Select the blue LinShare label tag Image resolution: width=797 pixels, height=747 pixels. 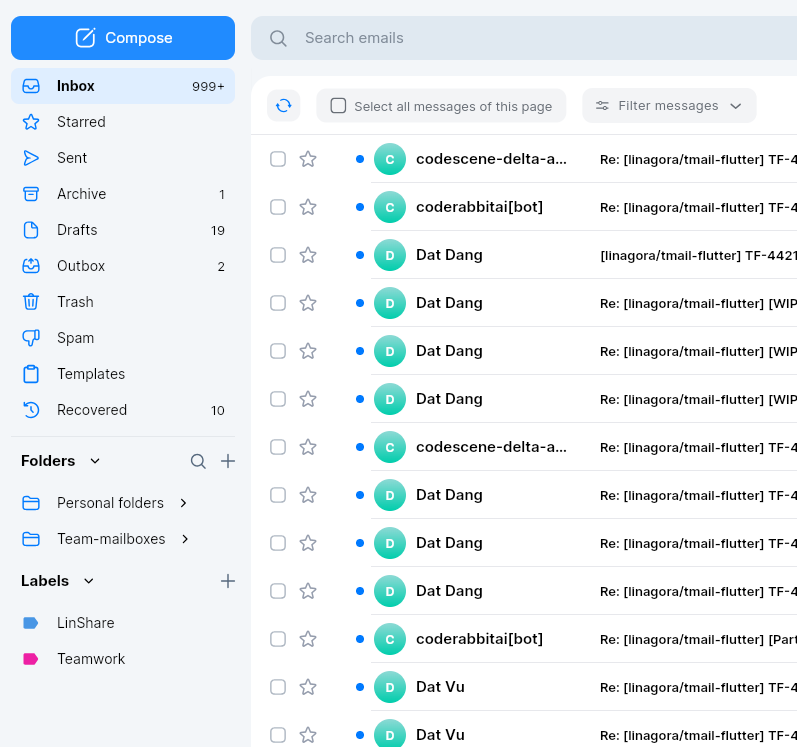coord(30,623)
